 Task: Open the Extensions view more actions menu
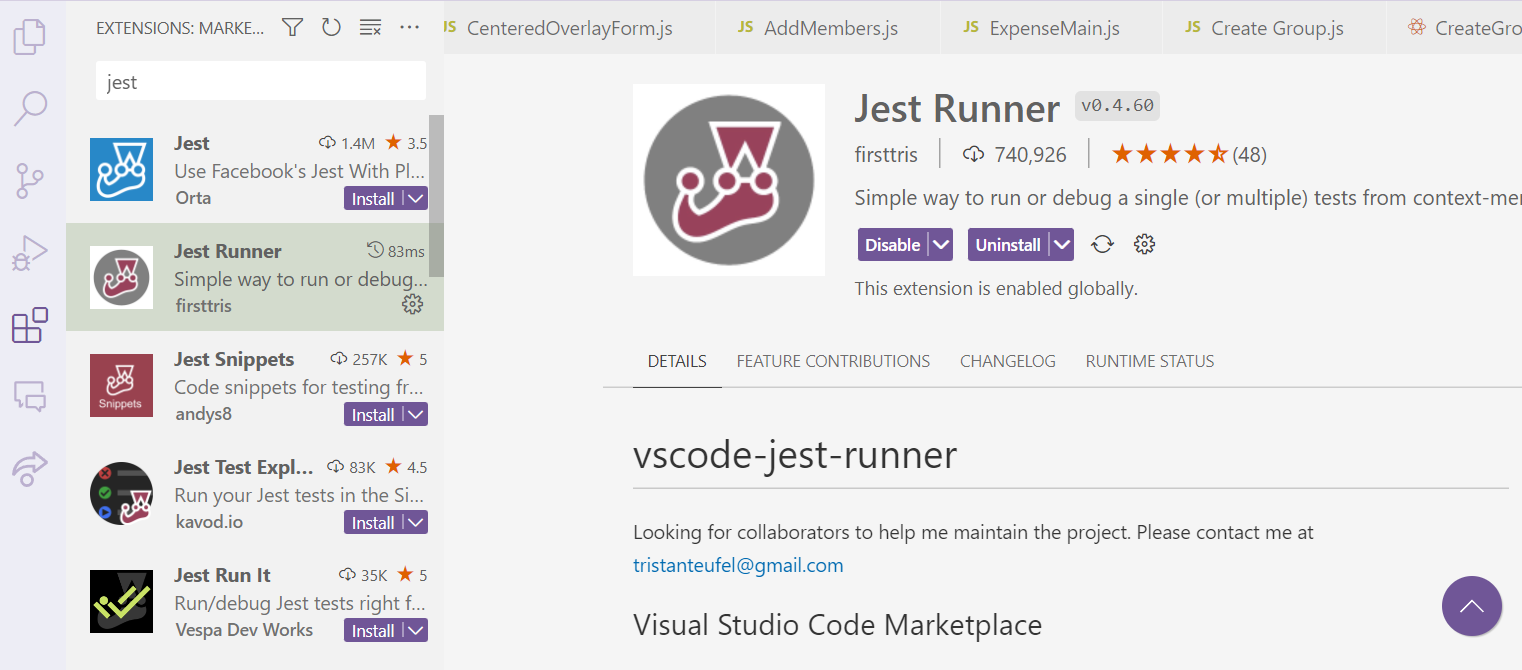pos(409,28)
